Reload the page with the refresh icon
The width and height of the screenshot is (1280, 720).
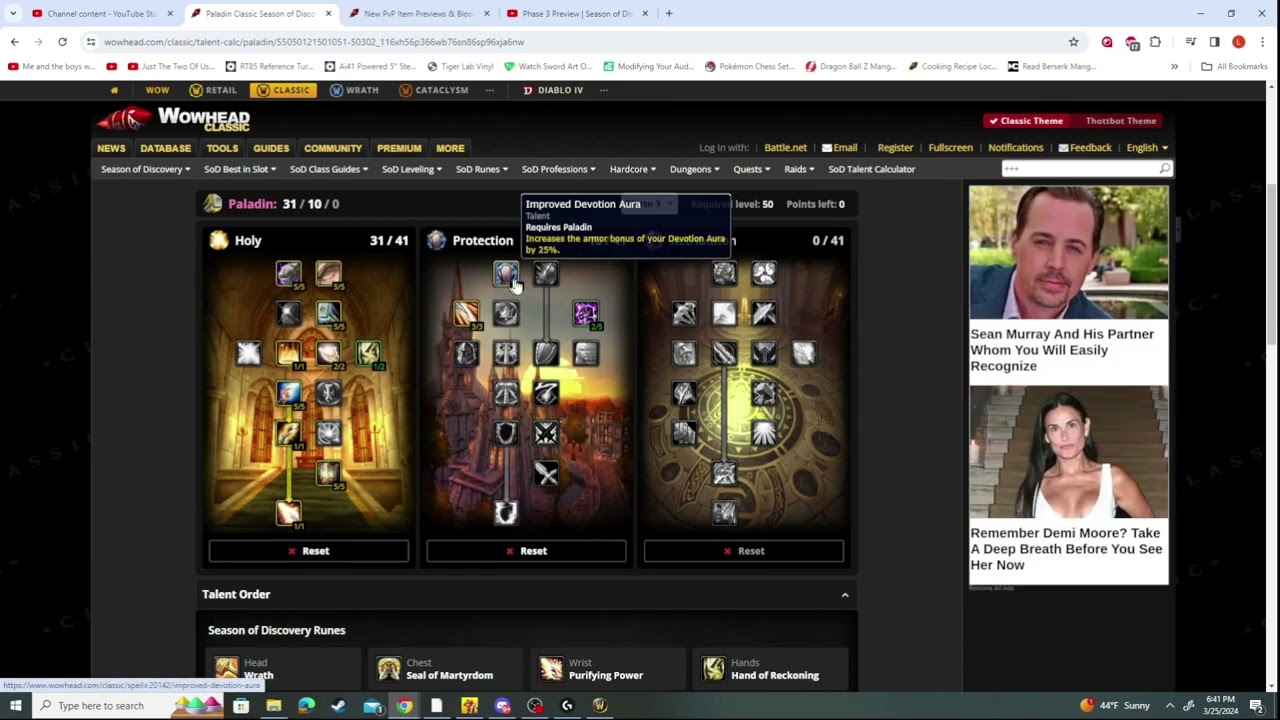[x=62, y=42]
